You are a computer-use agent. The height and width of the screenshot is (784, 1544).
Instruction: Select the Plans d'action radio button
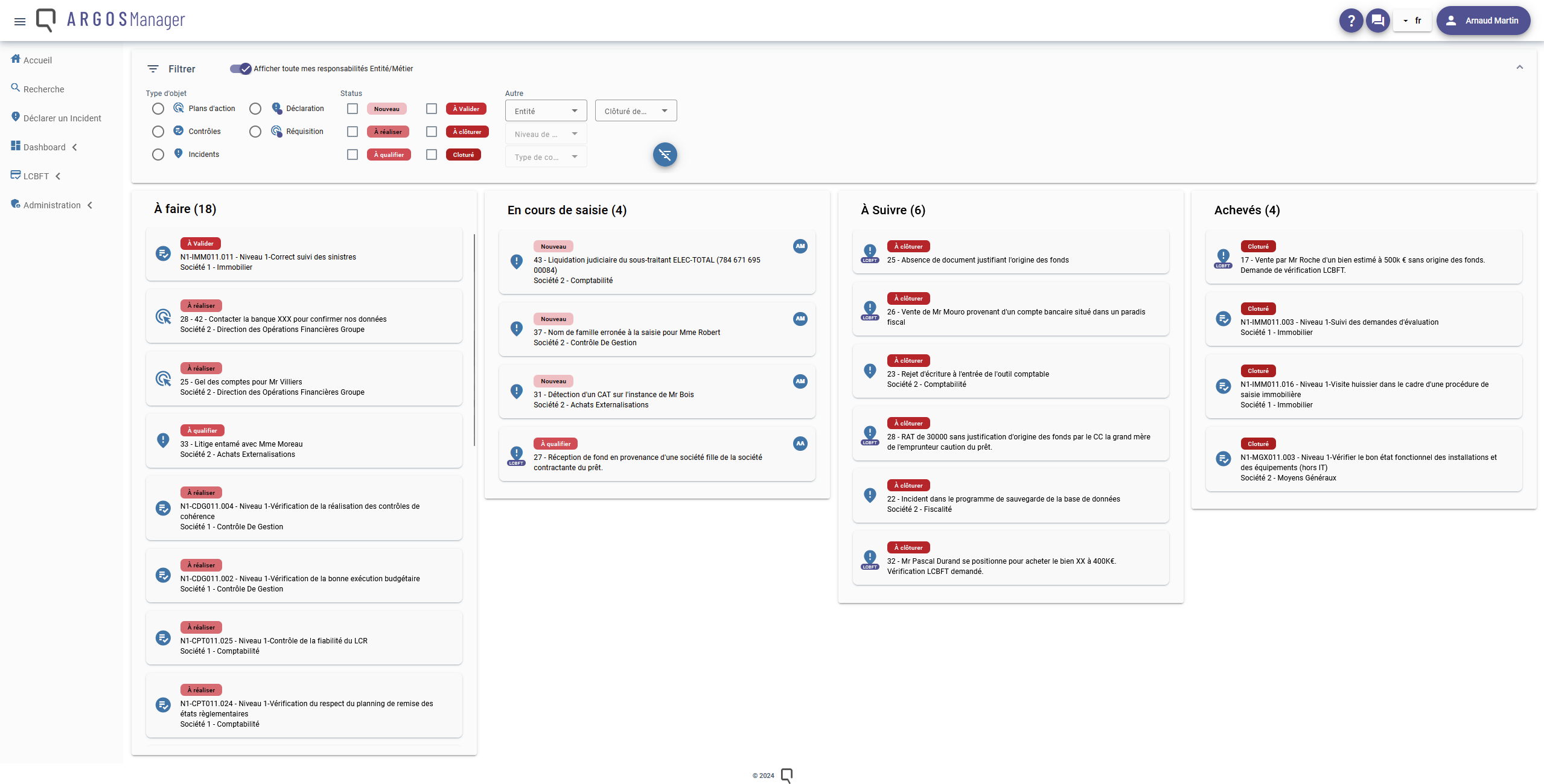(x=158, y=109)
